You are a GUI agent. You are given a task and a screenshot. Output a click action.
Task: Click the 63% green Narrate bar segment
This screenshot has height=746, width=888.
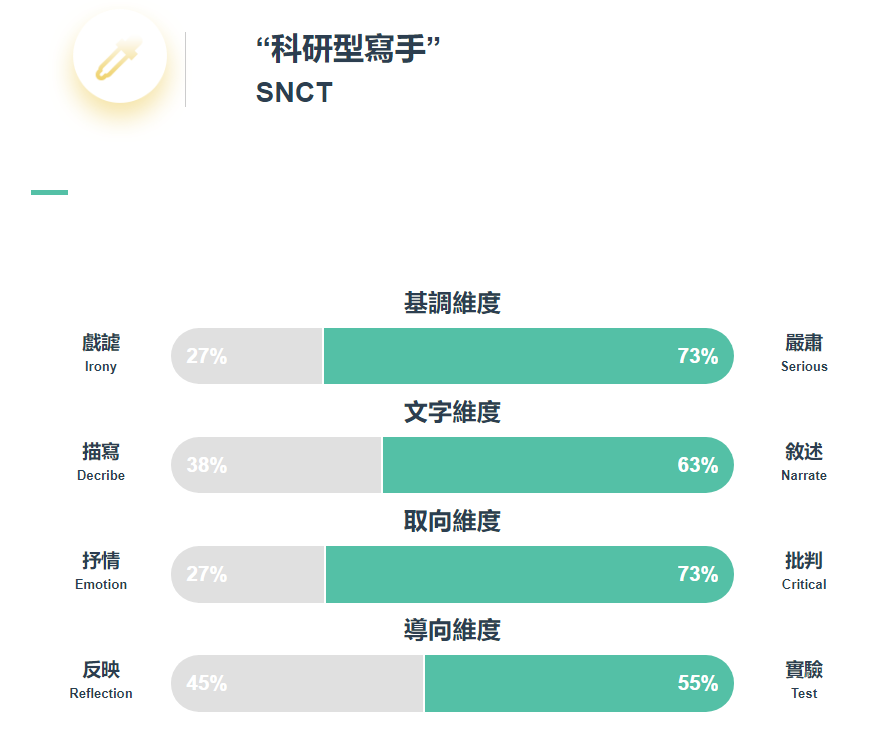pyautogui.click(x=558, y=465)
